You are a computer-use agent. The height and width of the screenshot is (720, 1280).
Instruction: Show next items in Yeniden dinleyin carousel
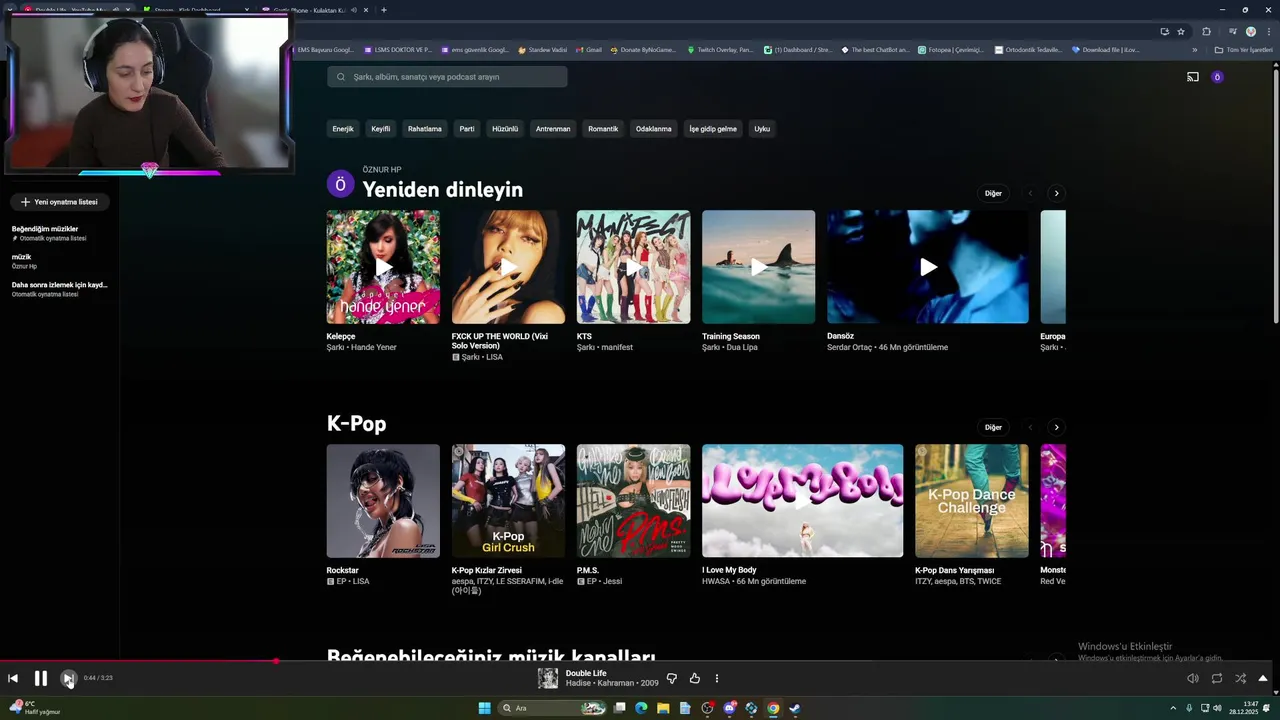[1056, 193]
